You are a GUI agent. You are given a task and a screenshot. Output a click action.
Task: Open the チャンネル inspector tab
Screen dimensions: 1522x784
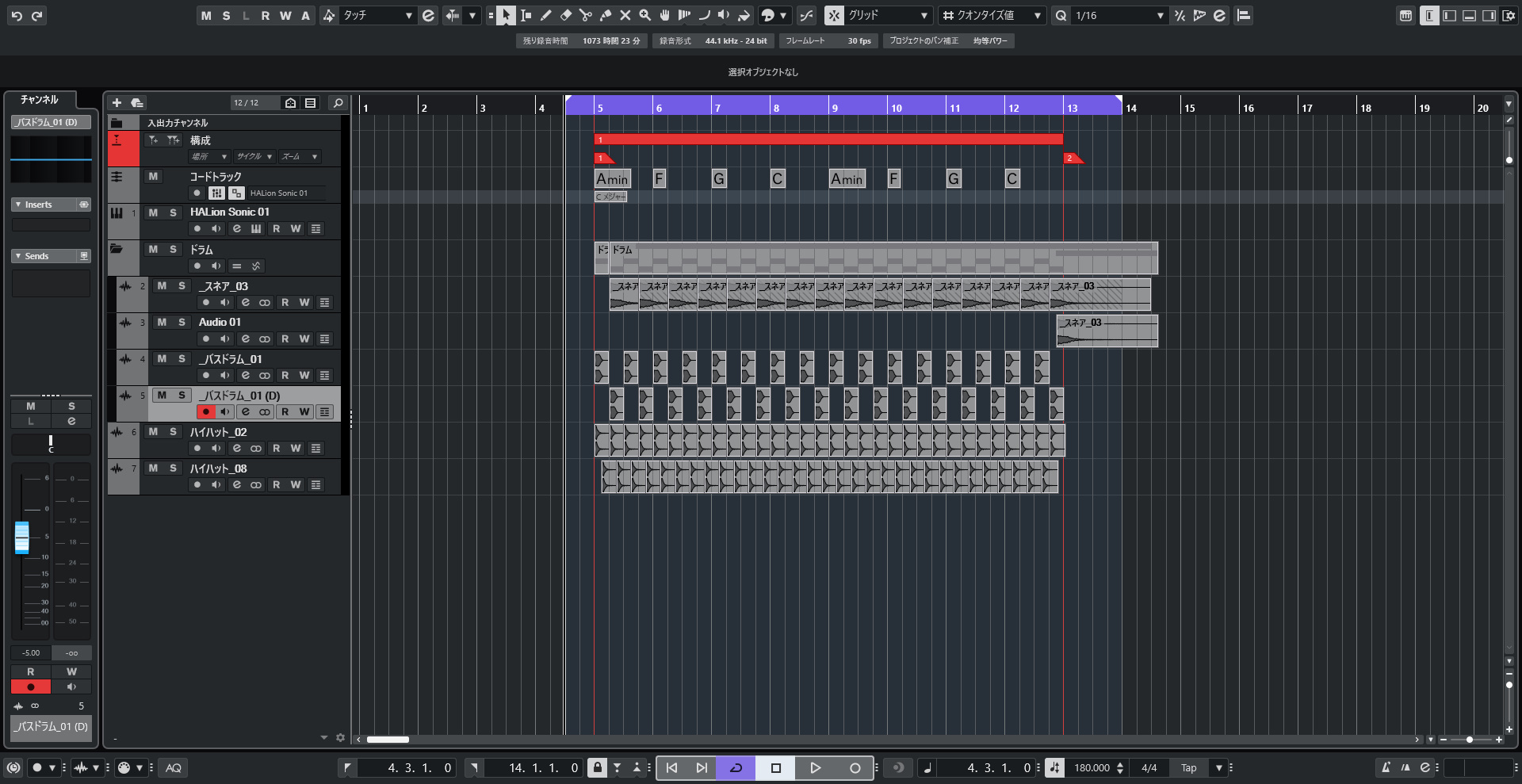click(40, 100)
